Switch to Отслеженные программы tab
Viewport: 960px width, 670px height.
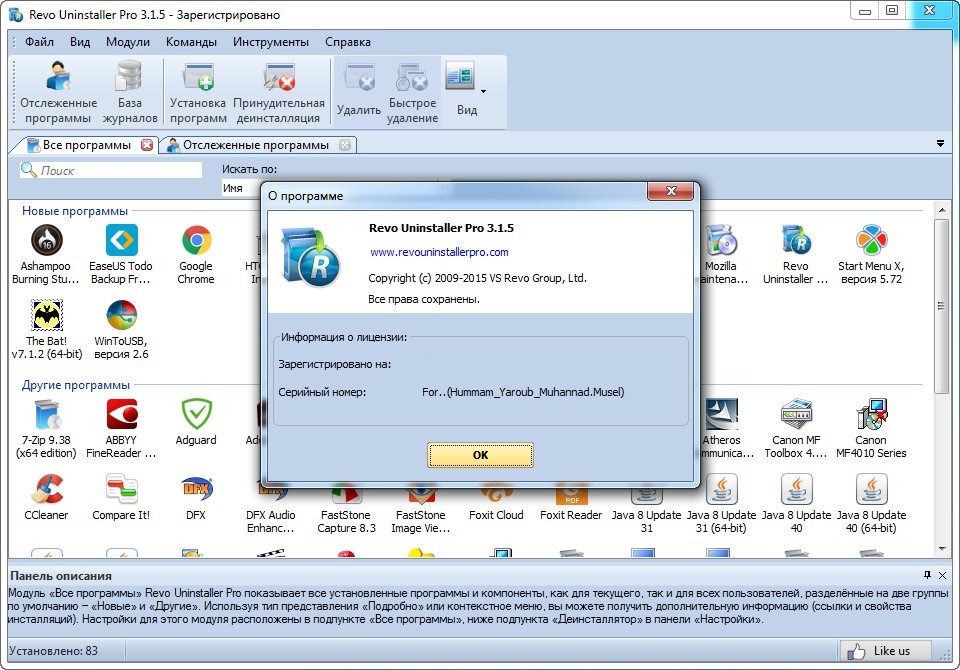(x=256, y=145)
